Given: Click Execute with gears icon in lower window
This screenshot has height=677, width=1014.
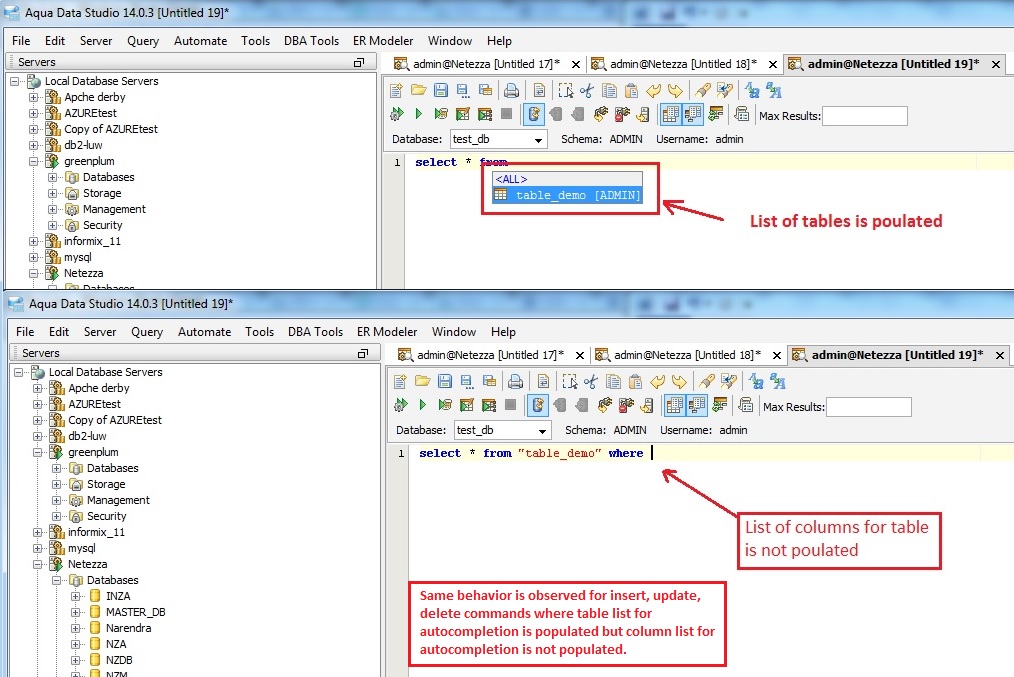Looking at the screenshot, I should coord(401,405).
